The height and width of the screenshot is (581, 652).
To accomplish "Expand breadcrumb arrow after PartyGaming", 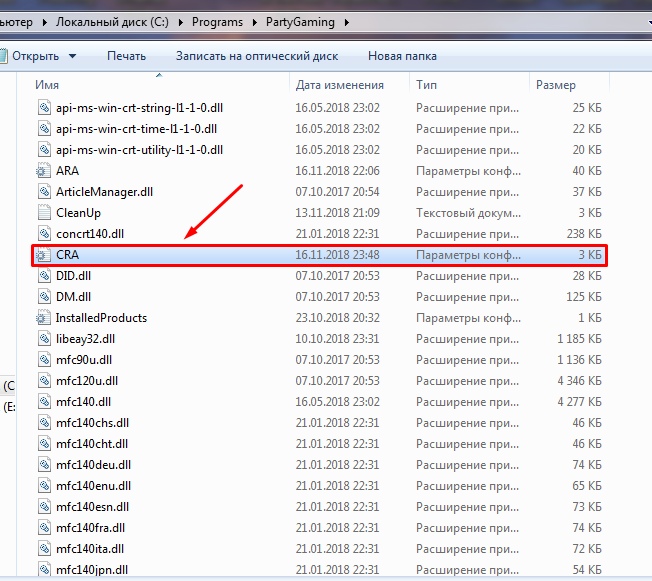I will [346, 22].
